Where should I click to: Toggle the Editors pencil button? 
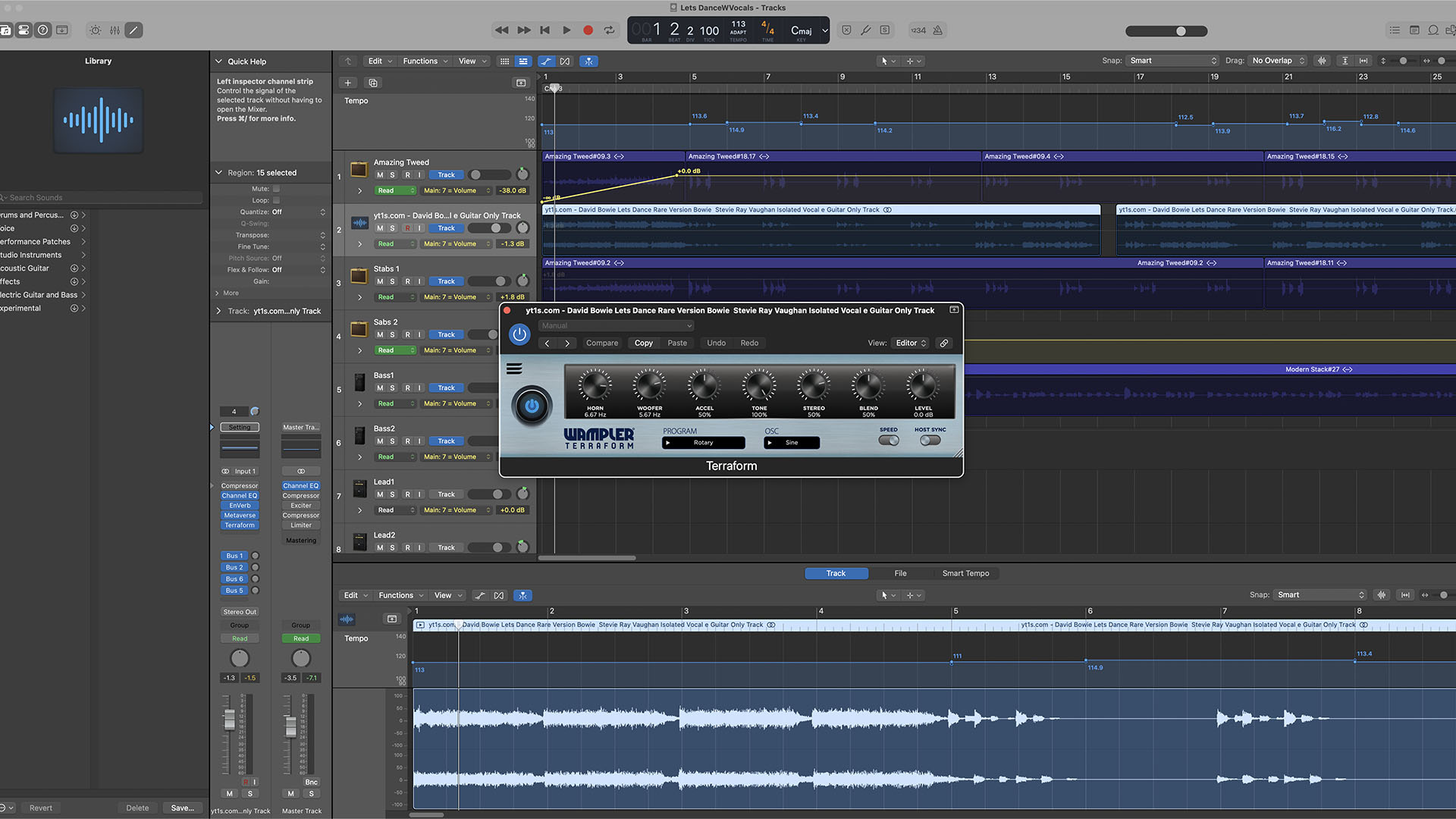coord(133,30)
